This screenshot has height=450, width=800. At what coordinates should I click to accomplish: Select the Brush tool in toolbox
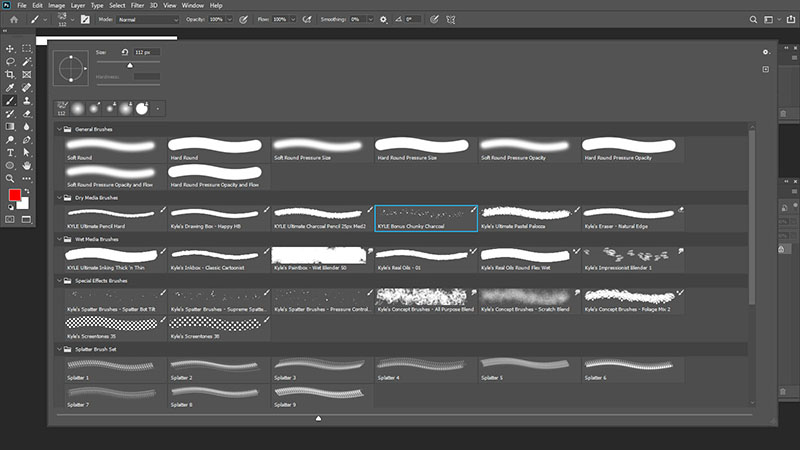10,101
